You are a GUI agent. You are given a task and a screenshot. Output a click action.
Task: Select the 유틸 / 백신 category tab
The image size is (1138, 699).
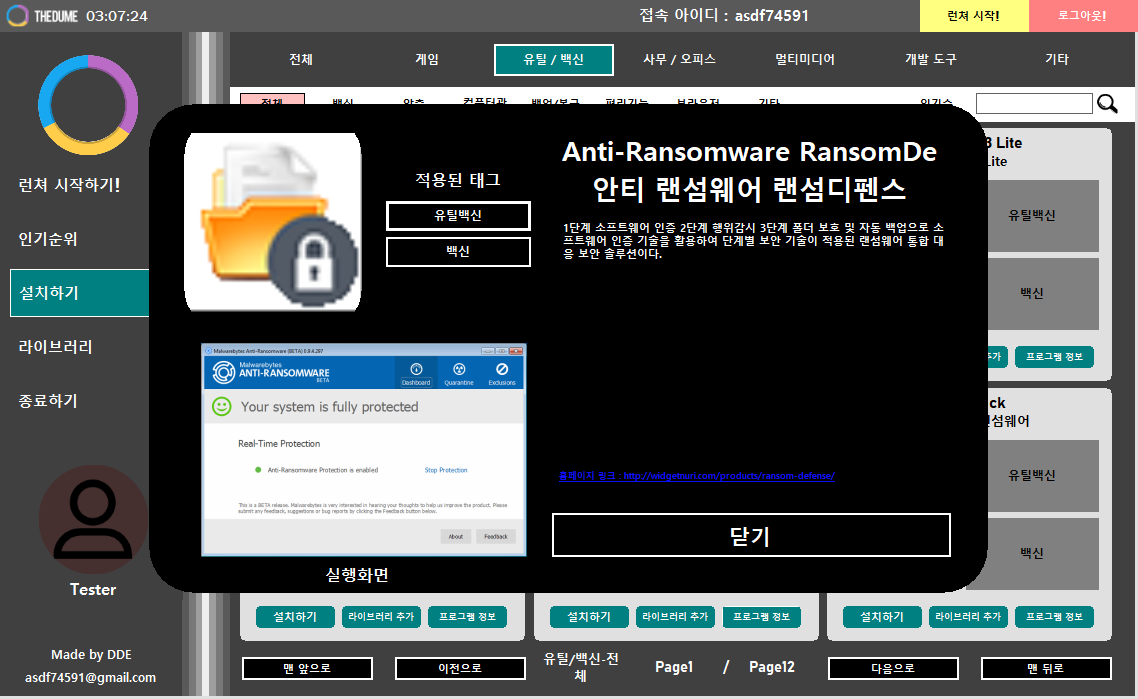pyautogui.click(x=554, y=60)
